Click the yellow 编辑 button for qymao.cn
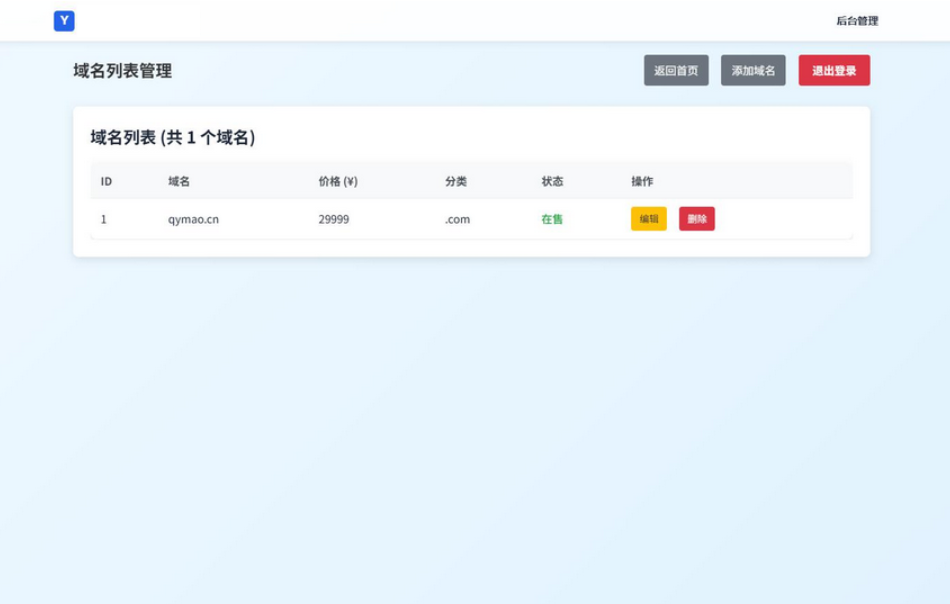The image size is (950, 604). point(648,219)
